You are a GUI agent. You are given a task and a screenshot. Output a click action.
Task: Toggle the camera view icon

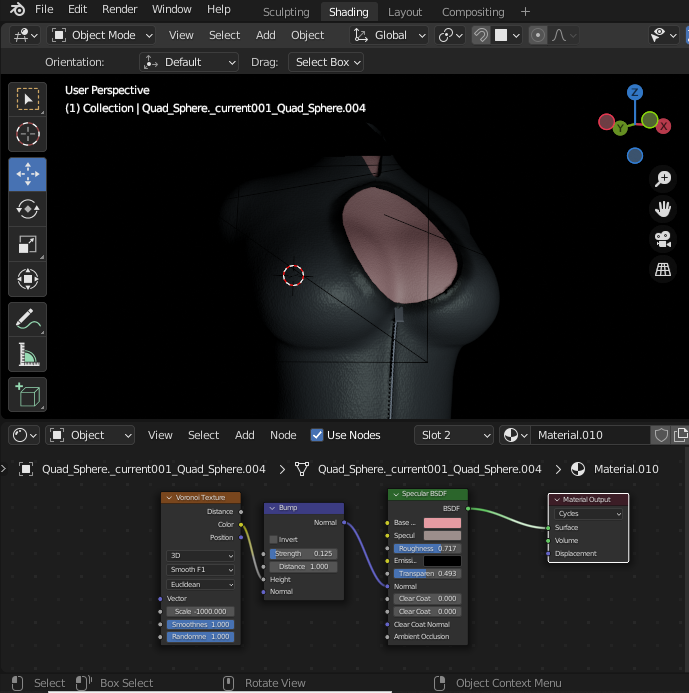click(662, 239)
